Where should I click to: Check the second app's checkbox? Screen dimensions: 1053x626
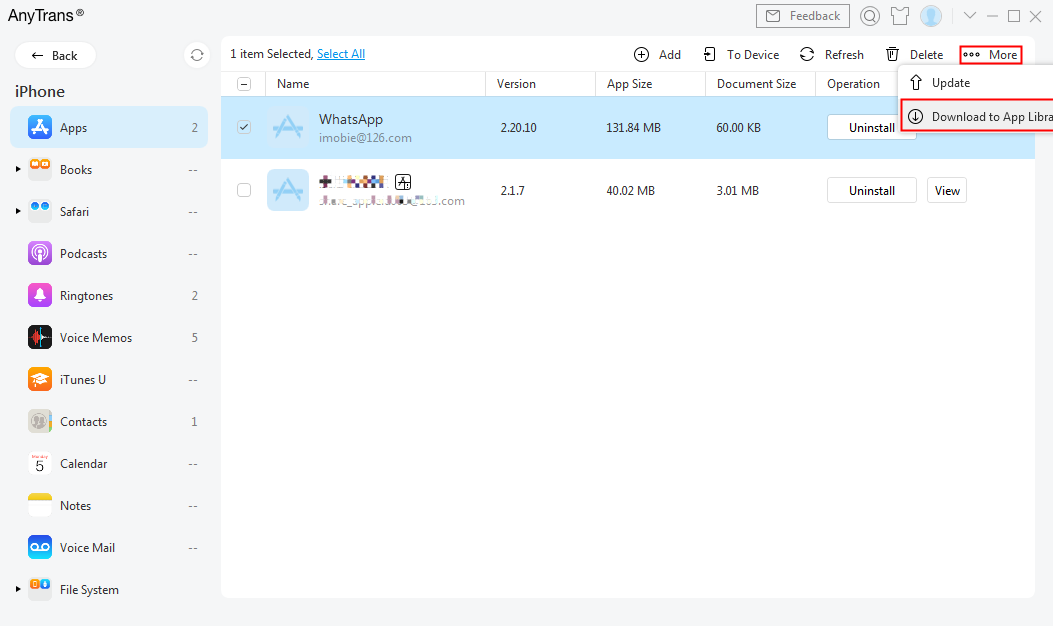pyautogui.click(x=244, y=190)
